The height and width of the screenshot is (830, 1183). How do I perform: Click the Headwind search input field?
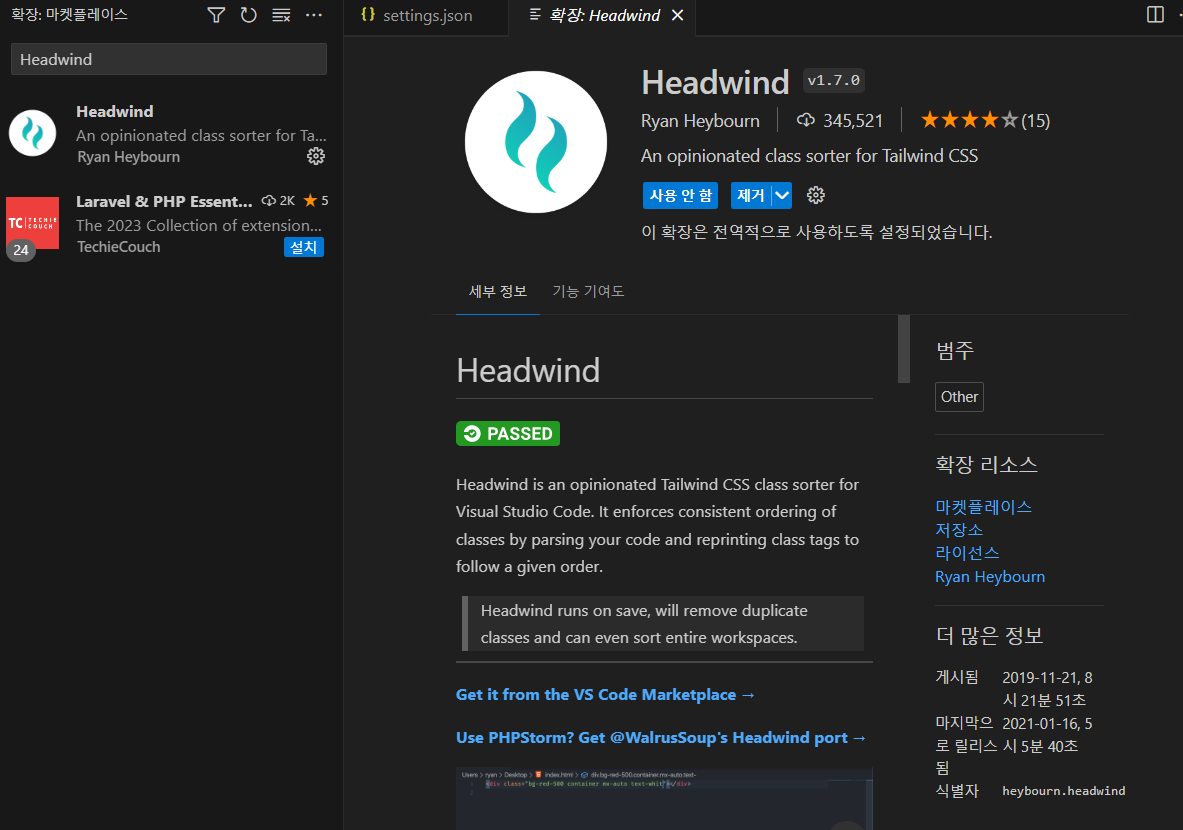coord(169,59)
